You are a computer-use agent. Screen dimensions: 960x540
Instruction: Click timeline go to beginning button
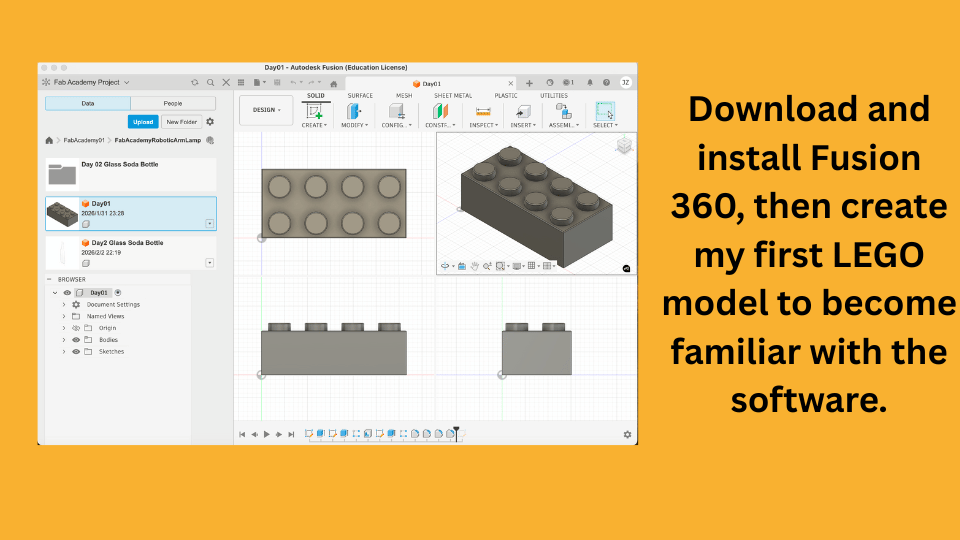tap(242, 434)
